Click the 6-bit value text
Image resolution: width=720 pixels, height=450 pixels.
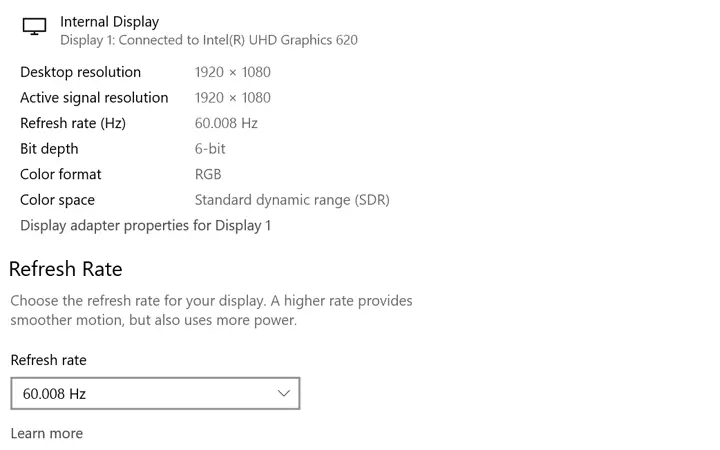pos(210,149)
